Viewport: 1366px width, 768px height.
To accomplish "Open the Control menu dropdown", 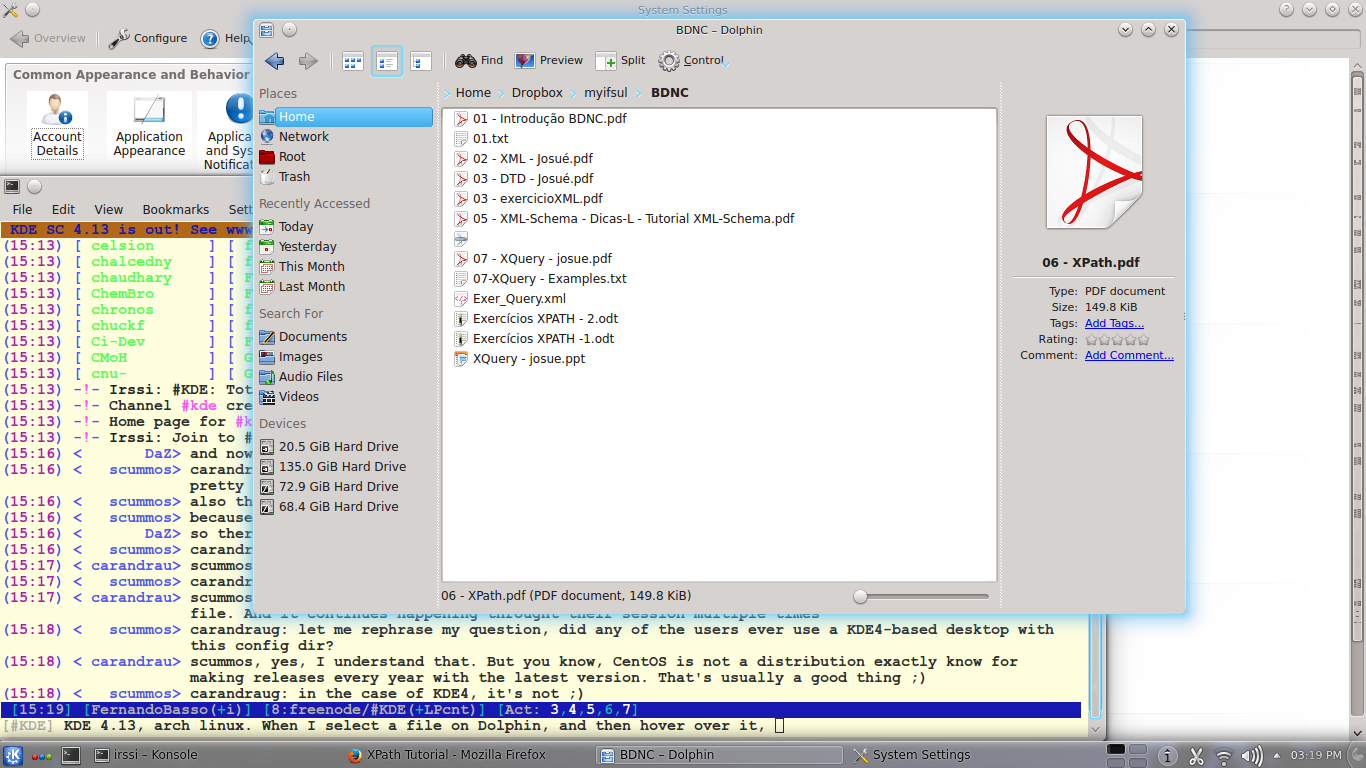I will [693, 61].
